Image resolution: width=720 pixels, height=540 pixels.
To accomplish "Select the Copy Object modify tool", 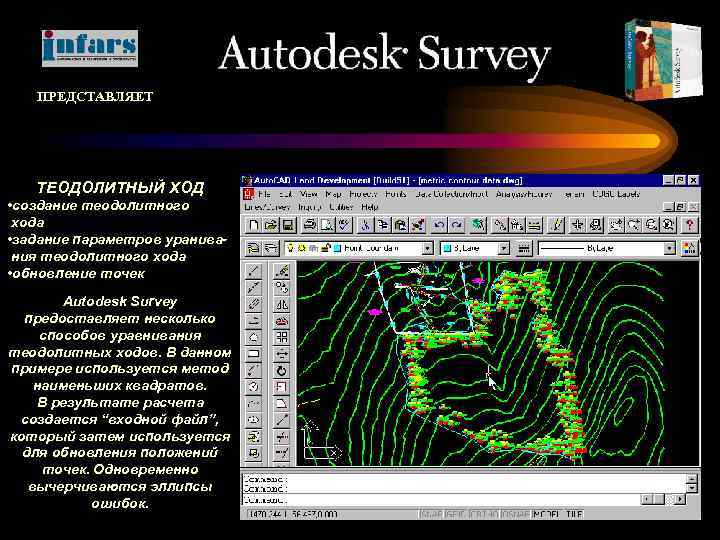I will coord(281,287).
